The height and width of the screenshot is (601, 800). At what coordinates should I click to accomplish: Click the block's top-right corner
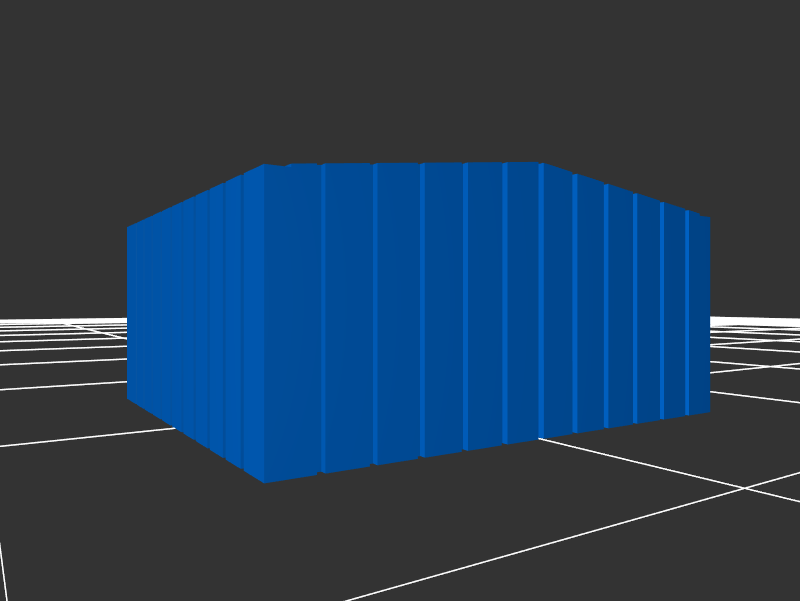[x=709, y=218]
